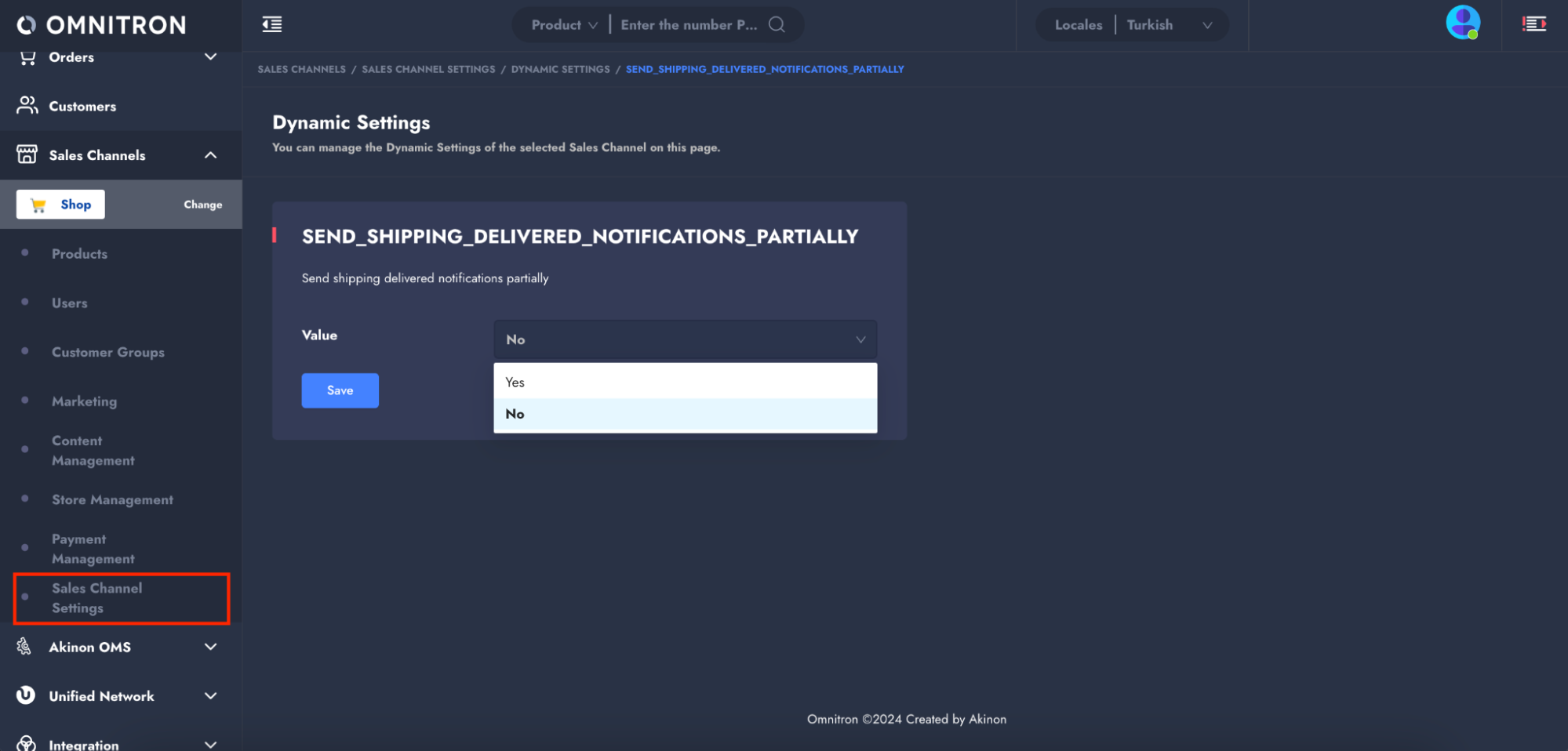The width and height of the screenshot is (1568, 751).
Task: Open Payment Management in the sidebar
Action: 93,549
